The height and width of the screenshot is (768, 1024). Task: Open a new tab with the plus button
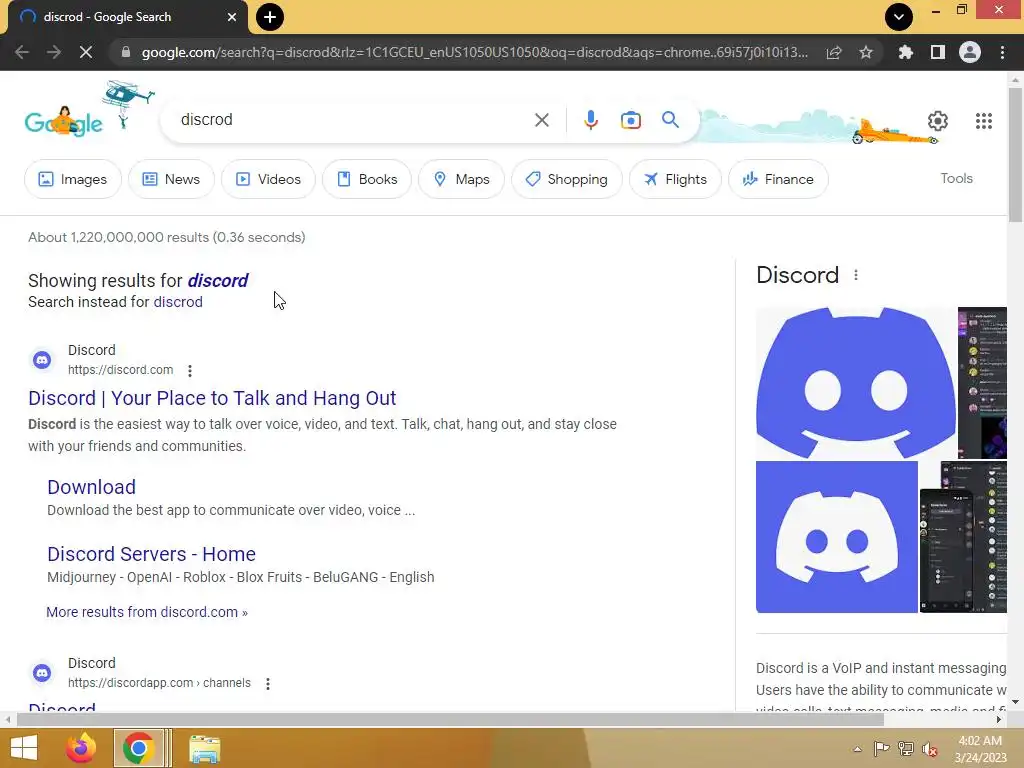(270, 17)
